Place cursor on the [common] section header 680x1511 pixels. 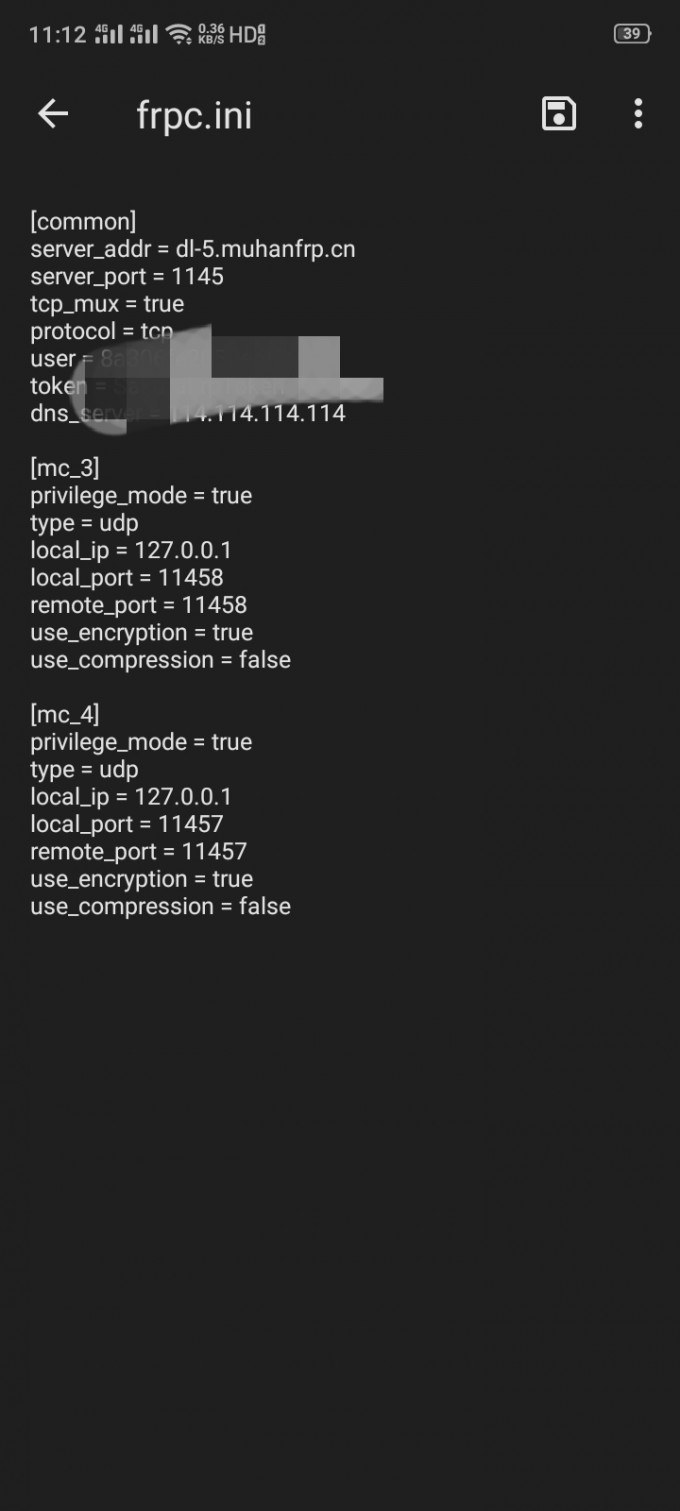pos(83,221)
